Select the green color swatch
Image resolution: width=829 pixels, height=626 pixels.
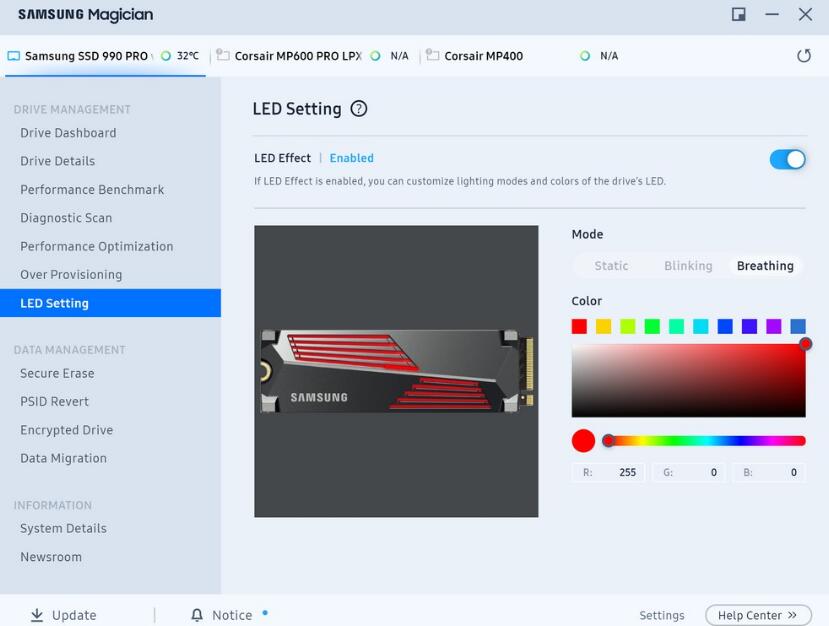[x=652, y=325]
